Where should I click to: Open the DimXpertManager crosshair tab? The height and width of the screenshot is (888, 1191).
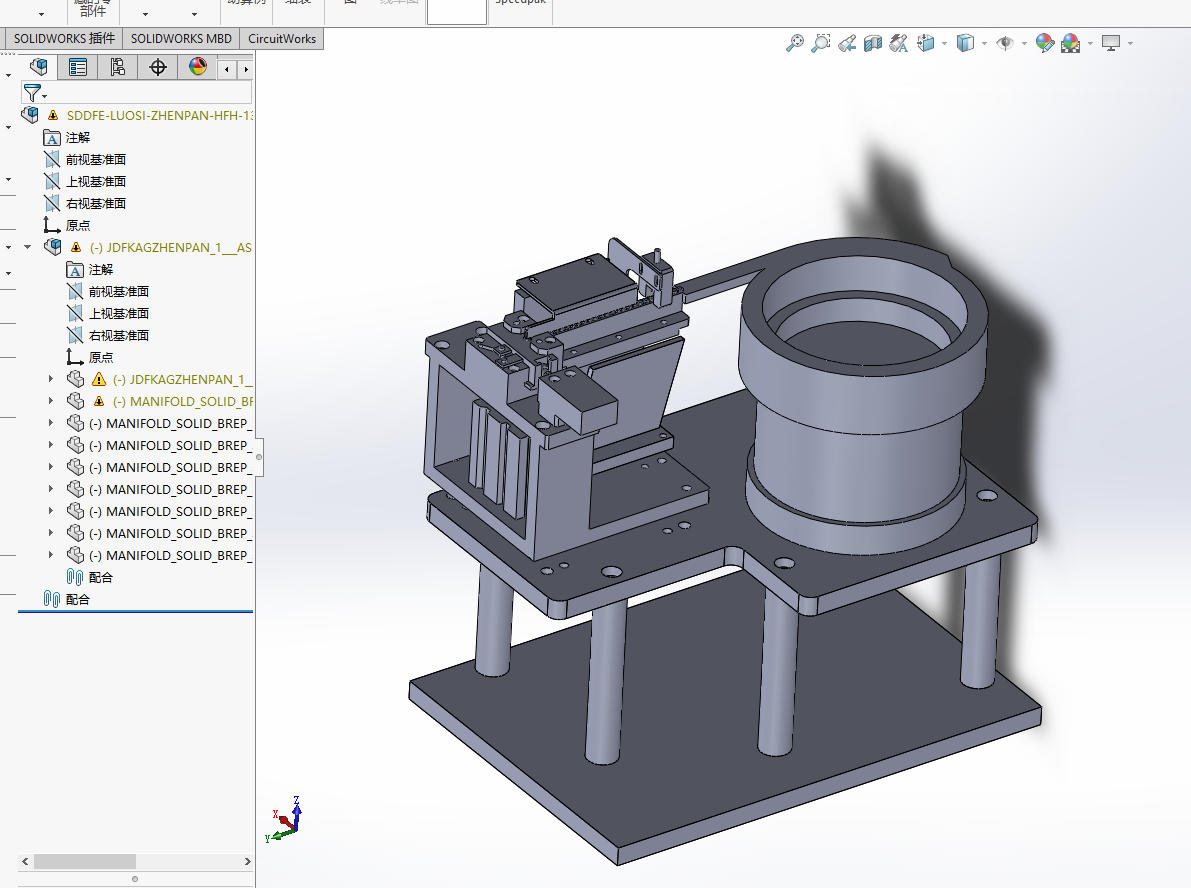pyautogui.click(x=158, y=67)
